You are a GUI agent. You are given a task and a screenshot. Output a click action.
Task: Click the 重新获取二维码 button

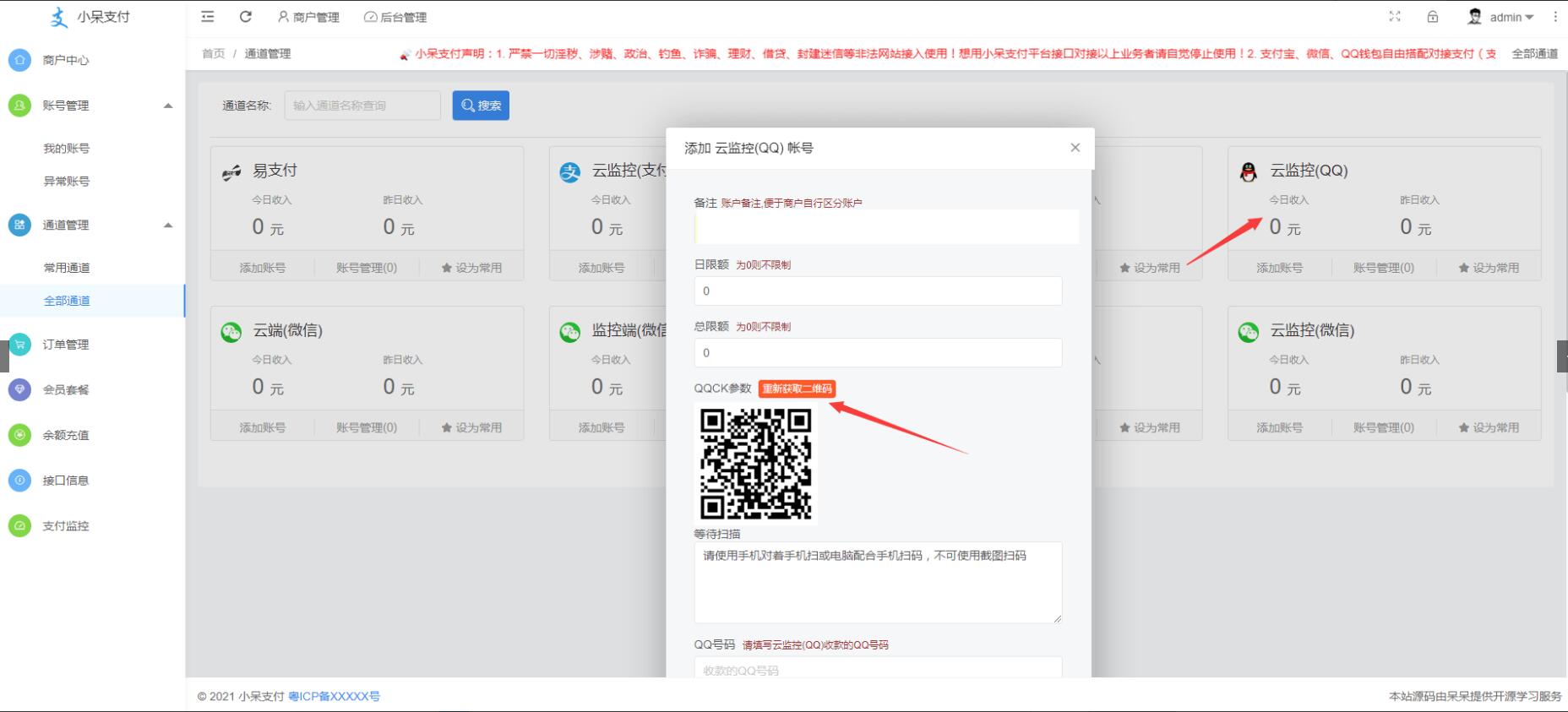pos(797,389)
